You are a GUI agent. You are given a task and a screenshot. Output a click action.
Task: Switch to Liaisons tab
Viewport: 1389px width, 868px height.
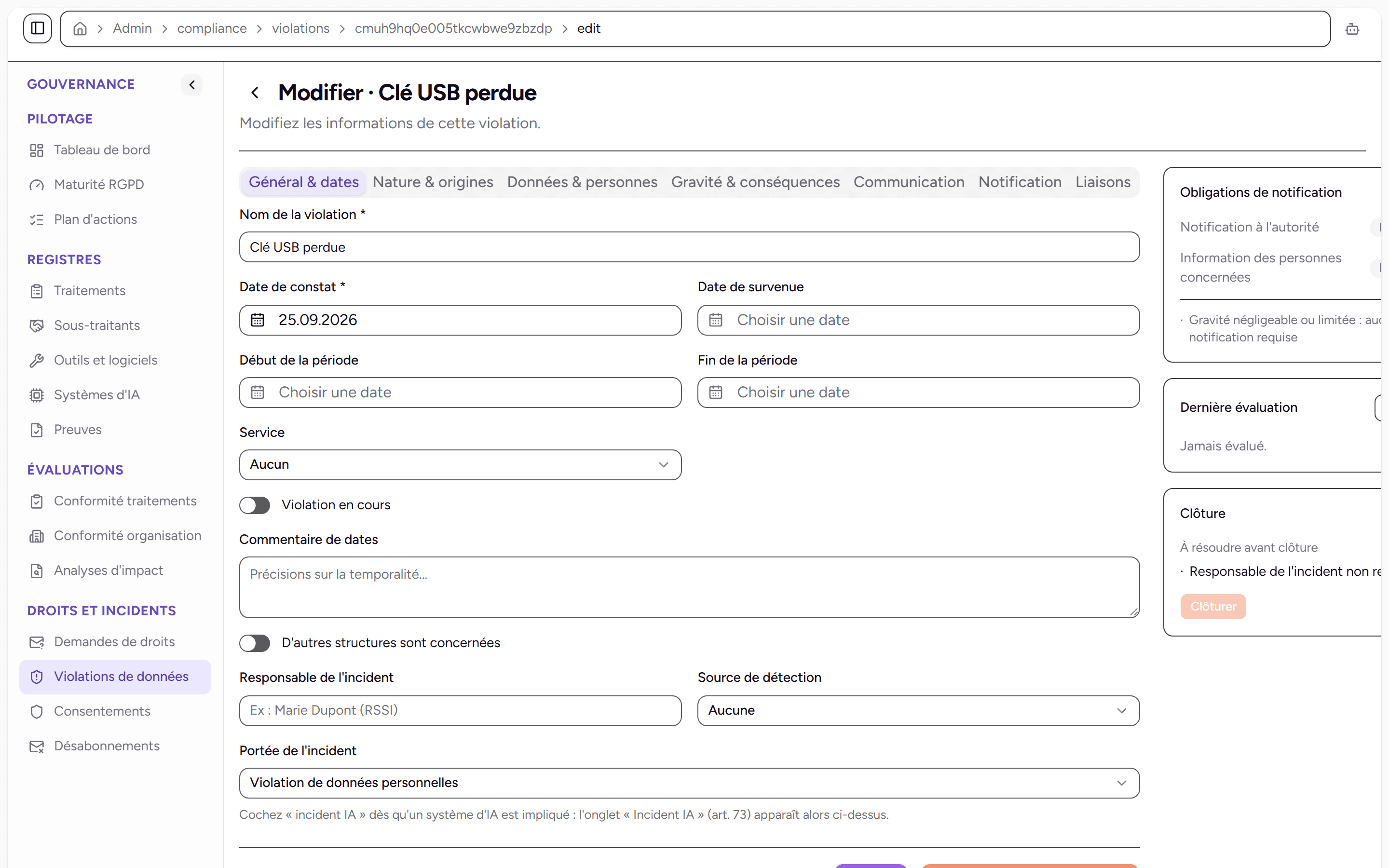point(1103,182)
